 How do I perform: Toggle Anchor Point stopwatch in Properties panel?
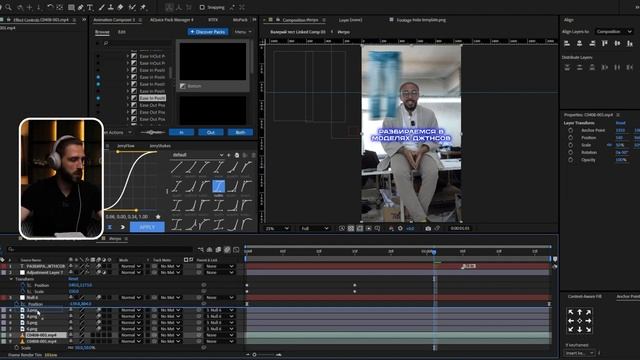click(x=570, y=130)
